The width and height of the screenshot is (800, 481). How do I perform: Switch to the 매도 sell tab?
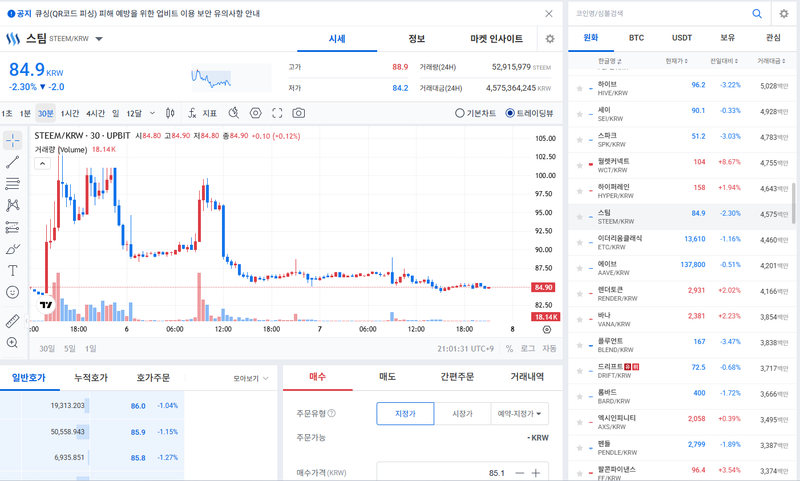click(x=387, y=377)
